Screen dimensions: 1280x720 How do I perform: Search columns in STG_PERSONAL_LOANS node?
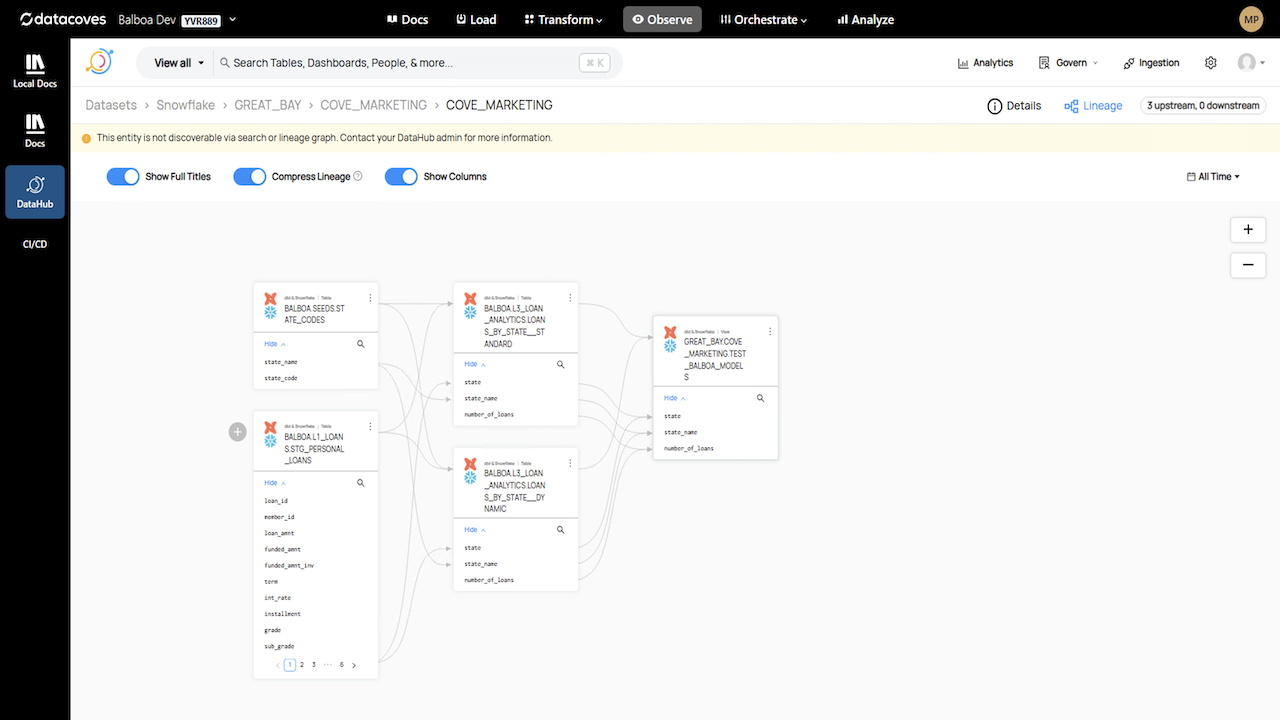click(361, 483)
